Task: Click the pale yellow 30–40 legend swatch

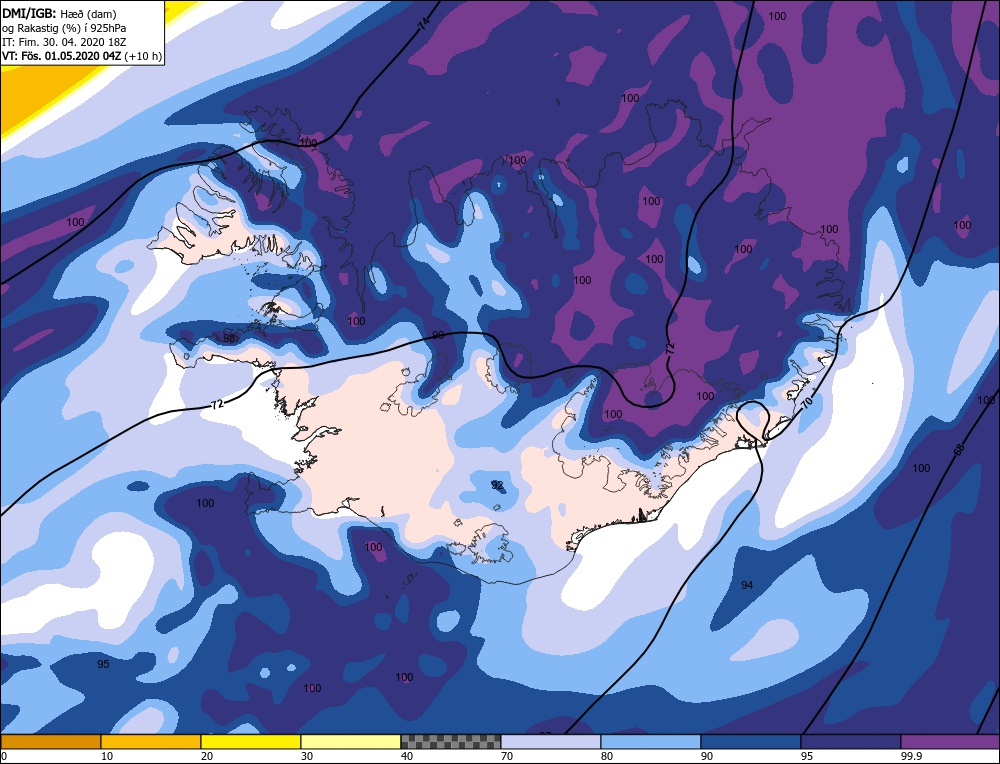Action: (x=351, y=742)
